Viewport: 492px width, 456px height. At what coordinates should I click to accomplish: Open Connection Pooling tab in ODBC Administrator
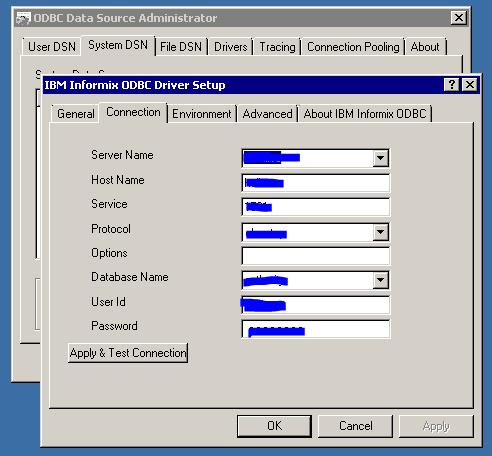[x=353, y=47]
